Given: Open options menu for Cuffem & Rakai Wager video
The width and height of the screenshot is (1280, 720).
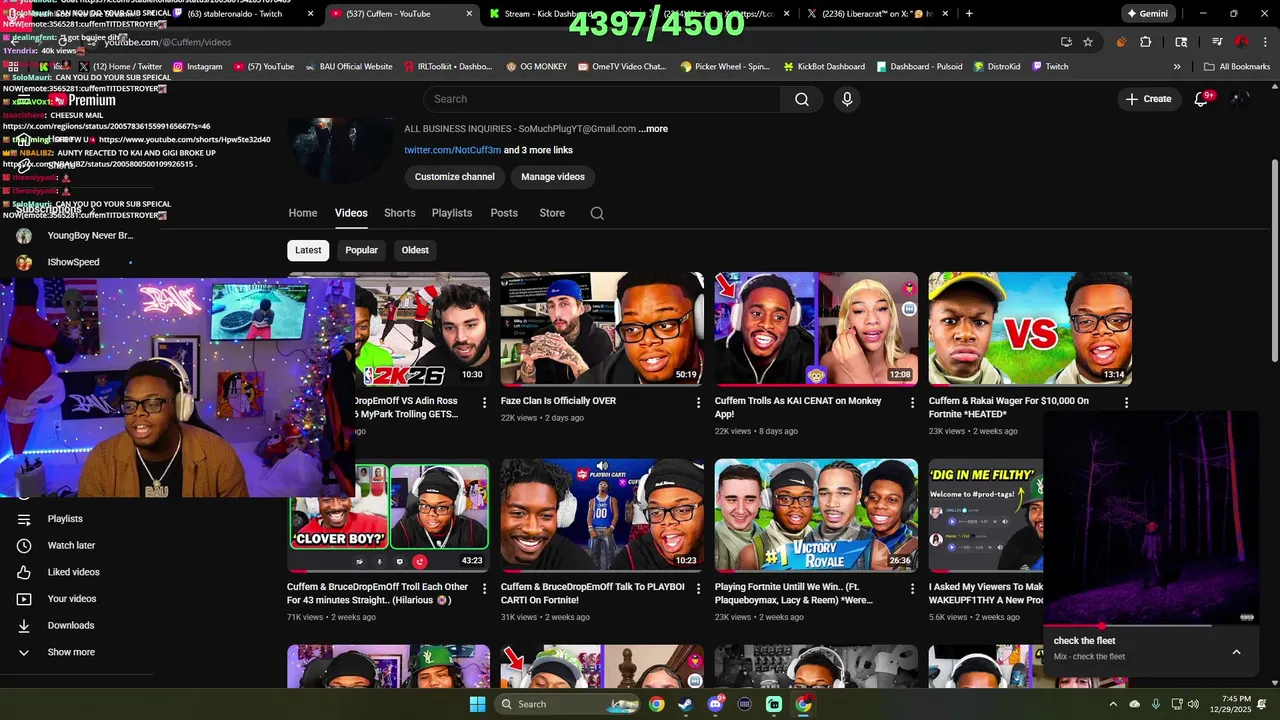Looking at the screenshot, I should point(1126,402).
